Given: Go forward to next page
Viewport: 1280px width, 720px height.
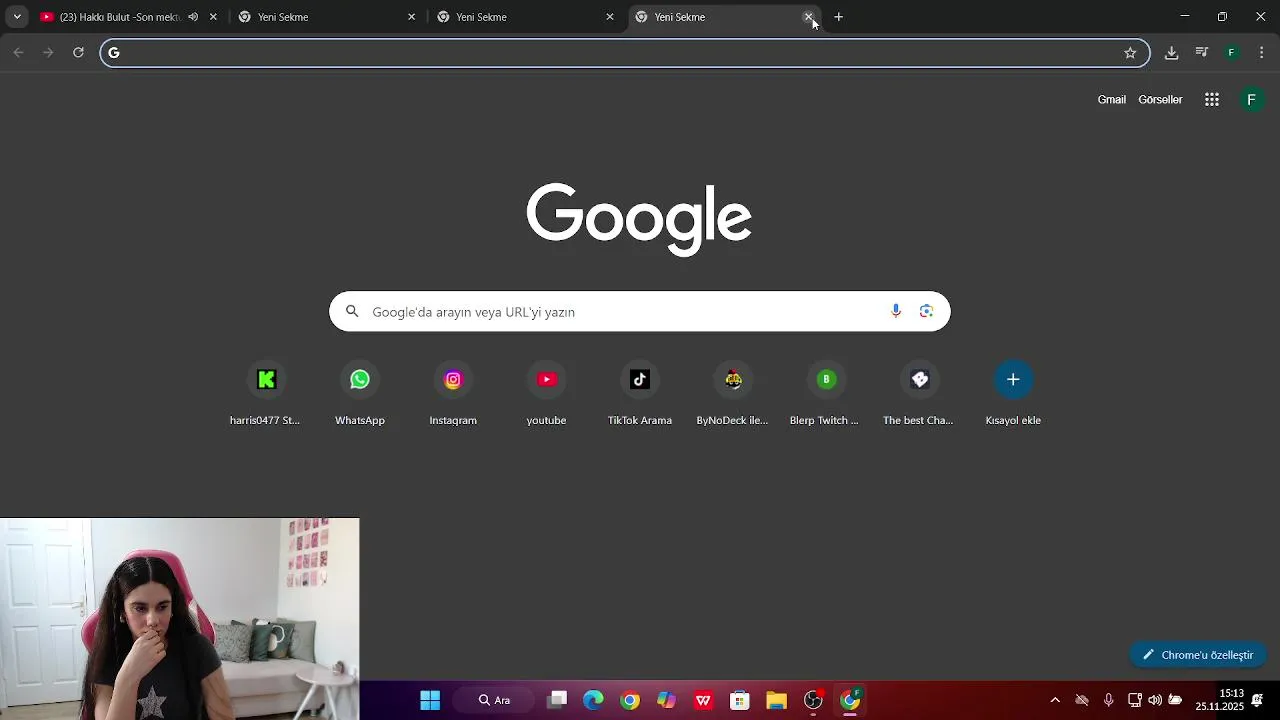Looking at the screenshot, I should click(48, 53).
